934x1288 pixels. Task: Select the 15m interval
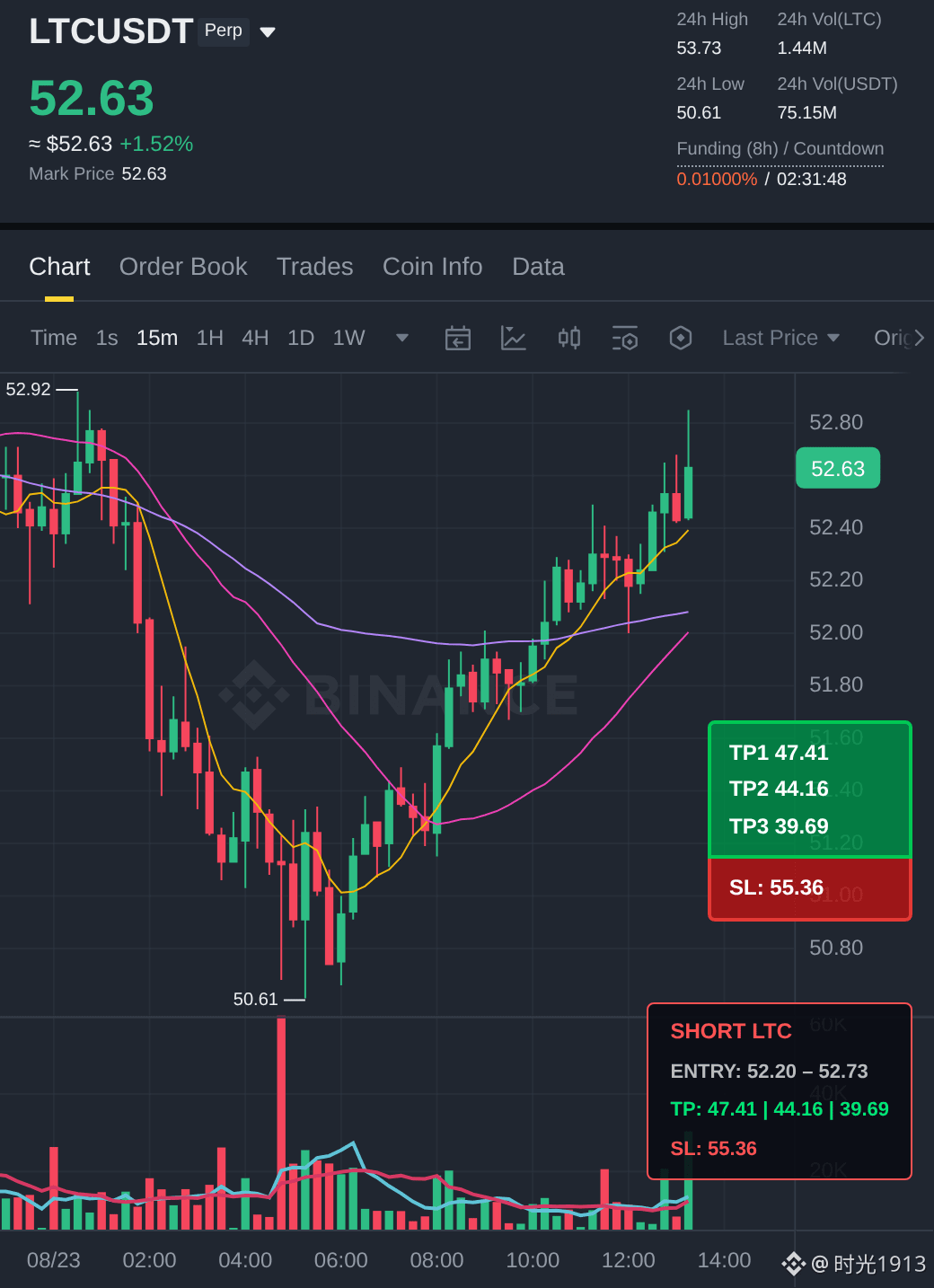(157, 338)
